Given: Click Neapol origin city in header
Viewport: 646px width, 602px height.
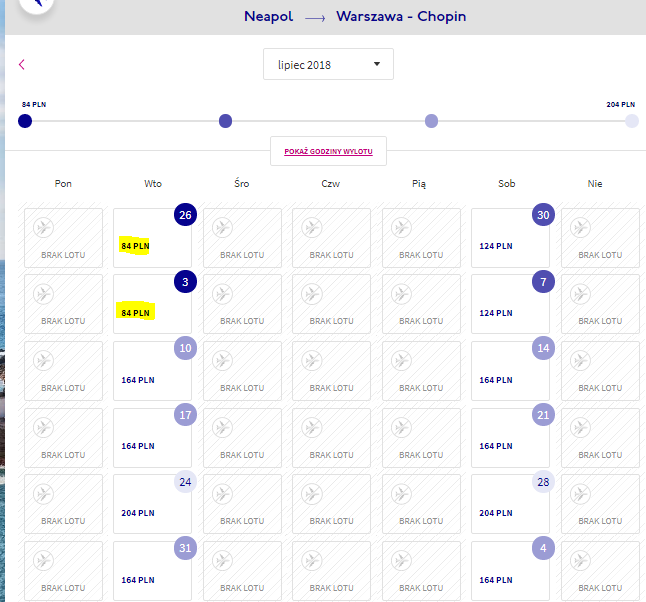Looking at the screenshot, I should point(269,16).
